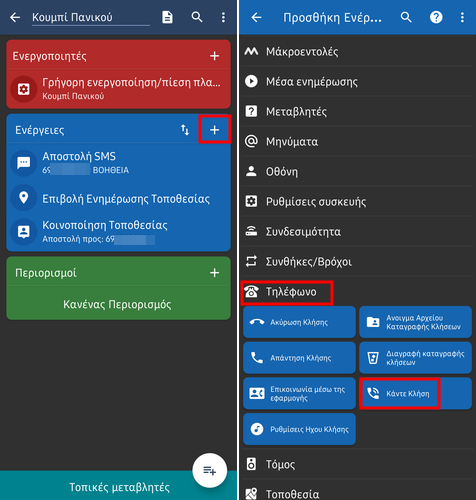Add a constraint via Περιορισμοί plus icon
The width and height of the screenshot is (476, 500).
[214, 273]
